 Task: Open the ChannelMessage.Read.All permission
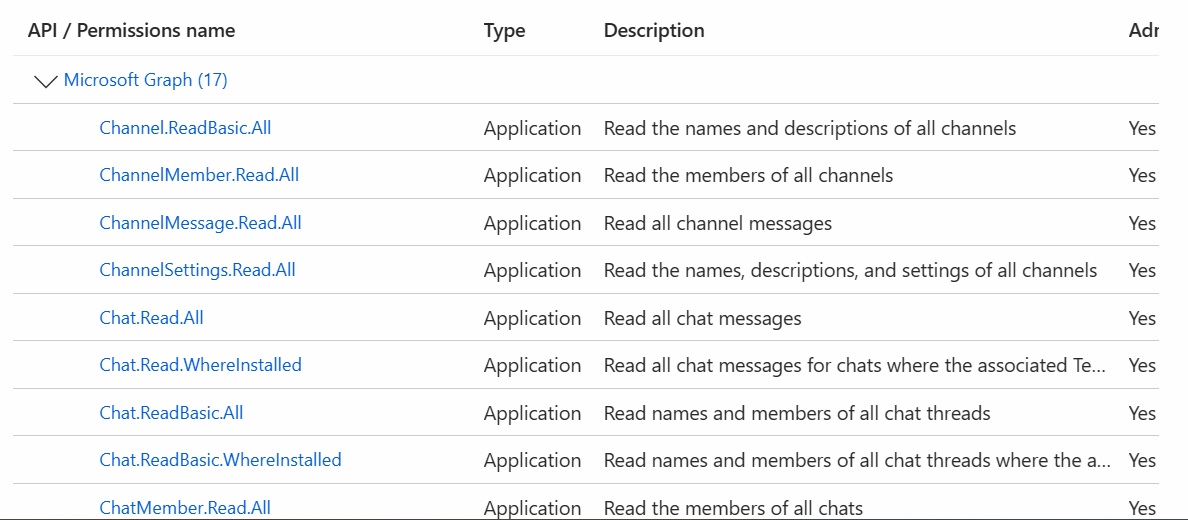point(201,223)
